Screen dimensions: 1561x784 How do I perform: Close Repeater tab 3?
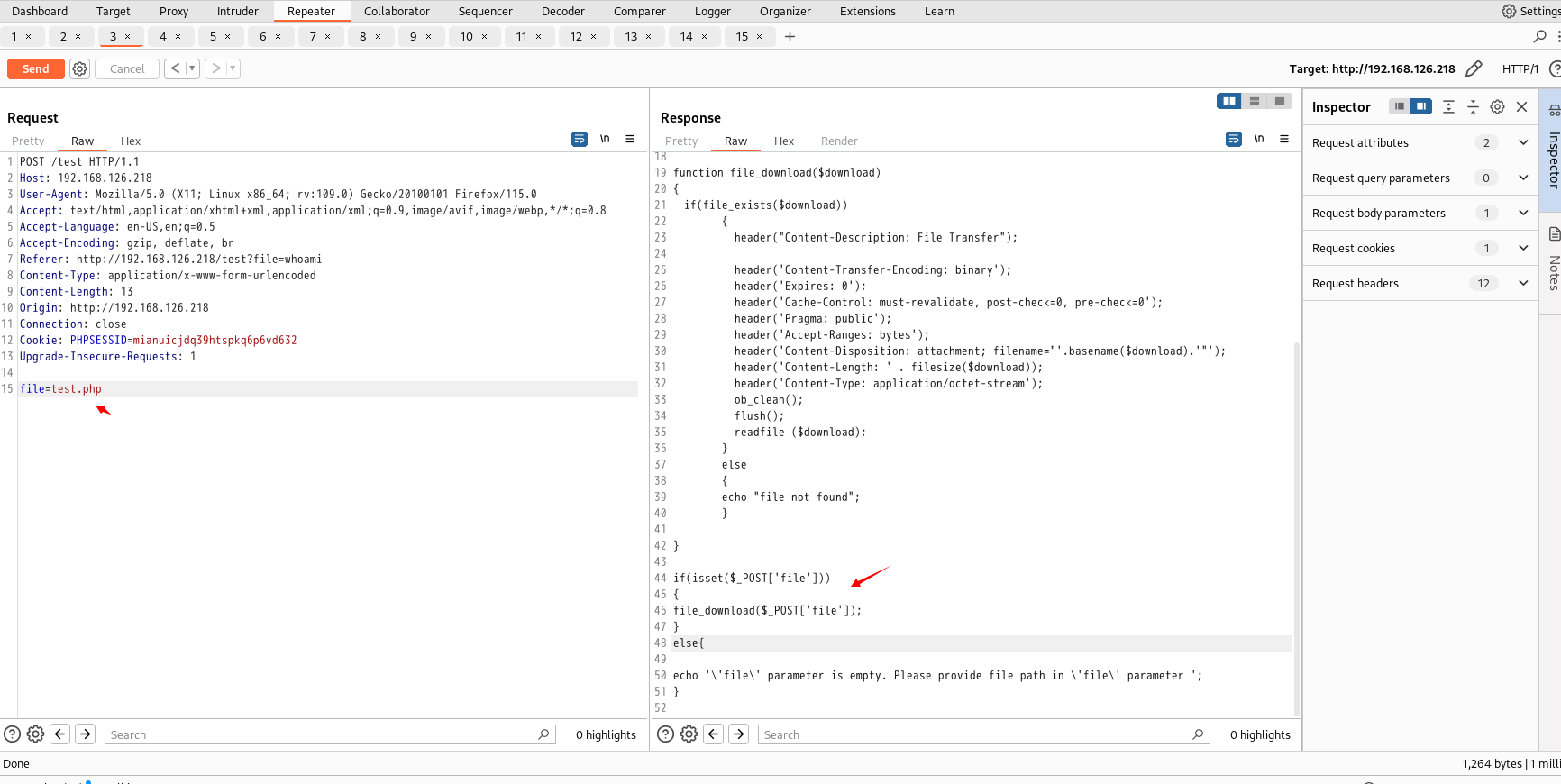(128, 37)
